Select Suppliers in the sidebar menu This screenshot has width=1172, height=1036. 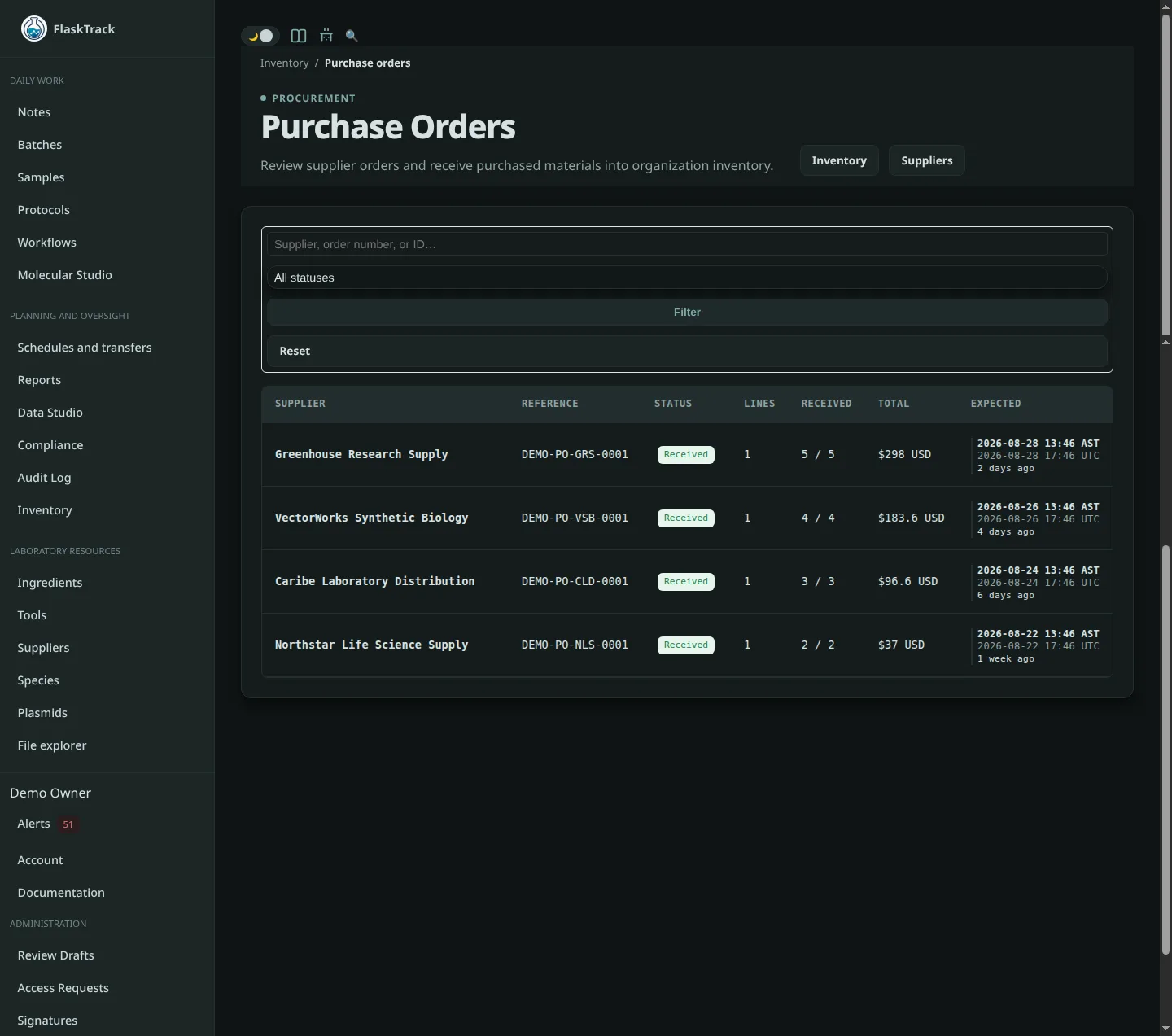(x=43, y=648)
